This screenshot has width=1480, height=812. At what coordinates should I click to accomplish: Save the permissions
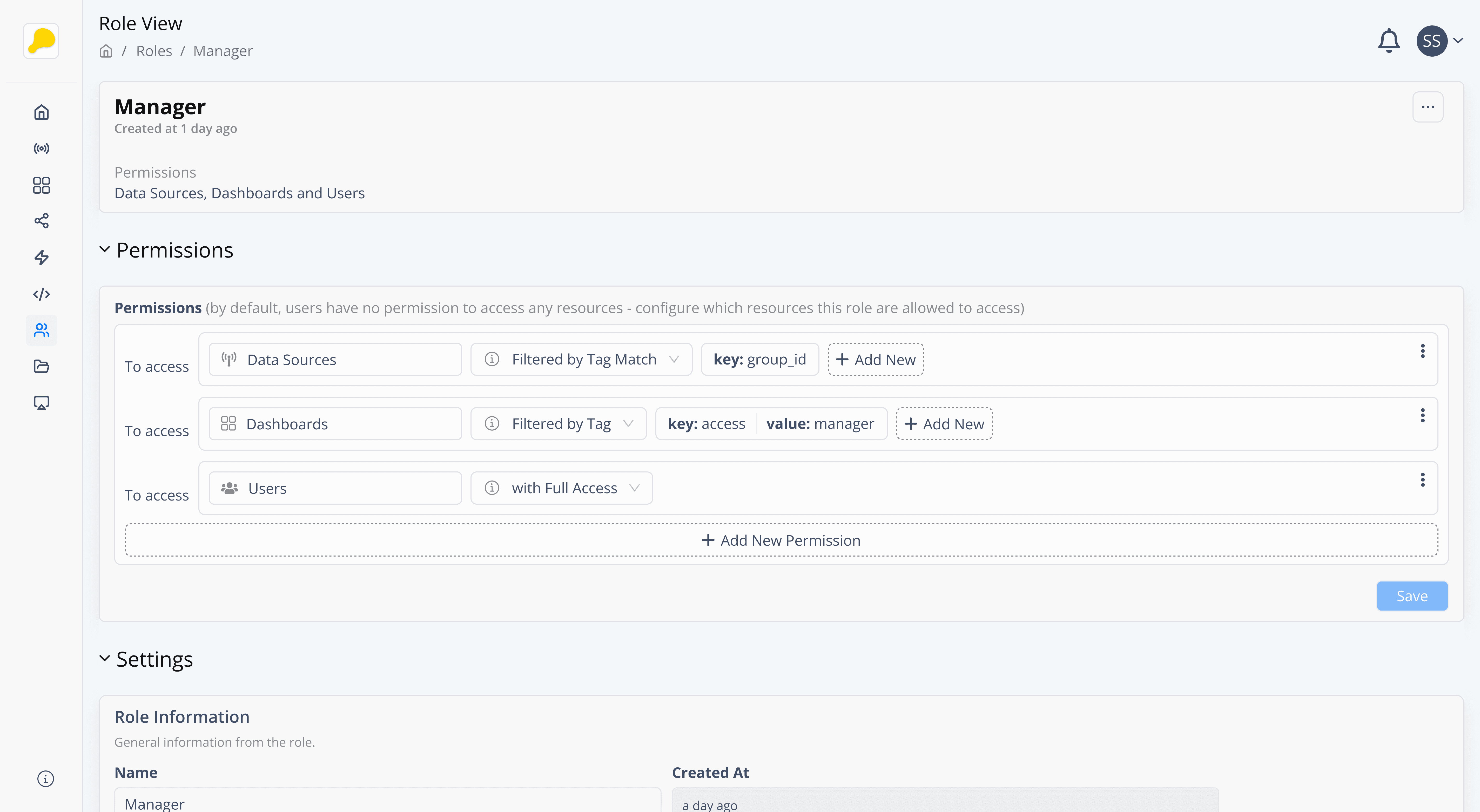click(1412, 596)
